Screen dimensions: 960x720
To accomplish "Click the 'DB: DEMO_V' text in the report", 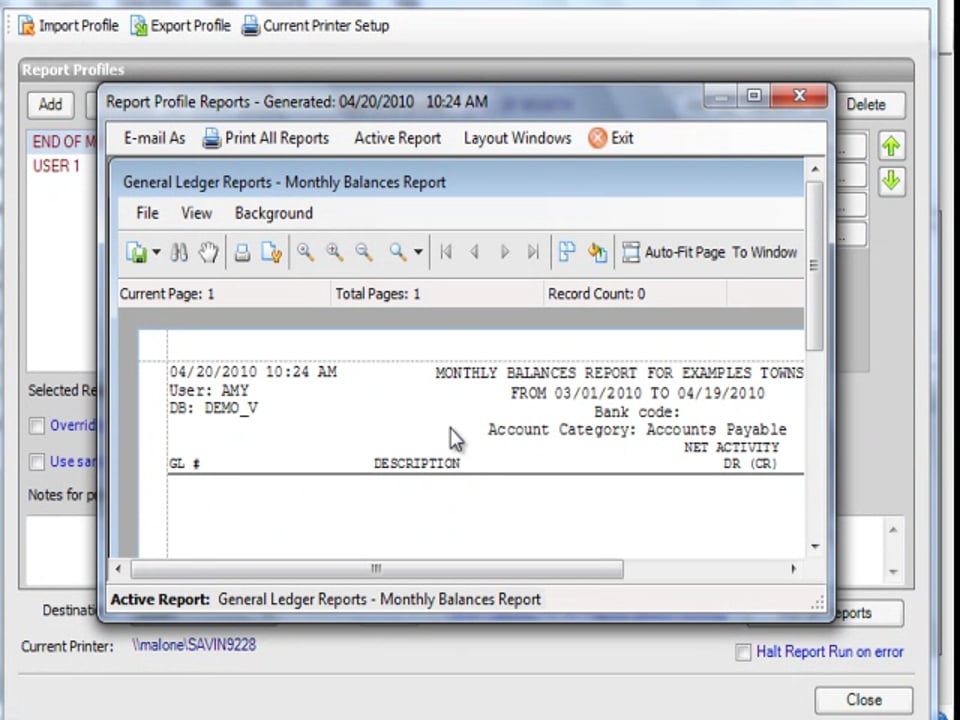I will click(x=214, y=408).
